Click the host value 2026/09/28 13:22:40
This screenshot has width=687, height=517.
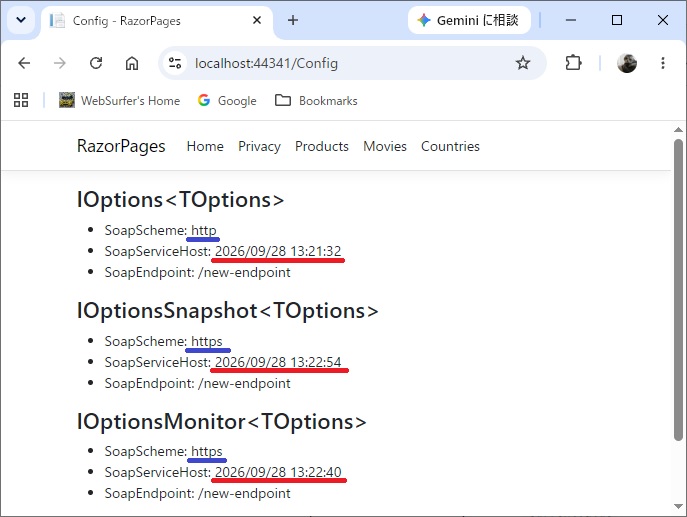point(278,472)
